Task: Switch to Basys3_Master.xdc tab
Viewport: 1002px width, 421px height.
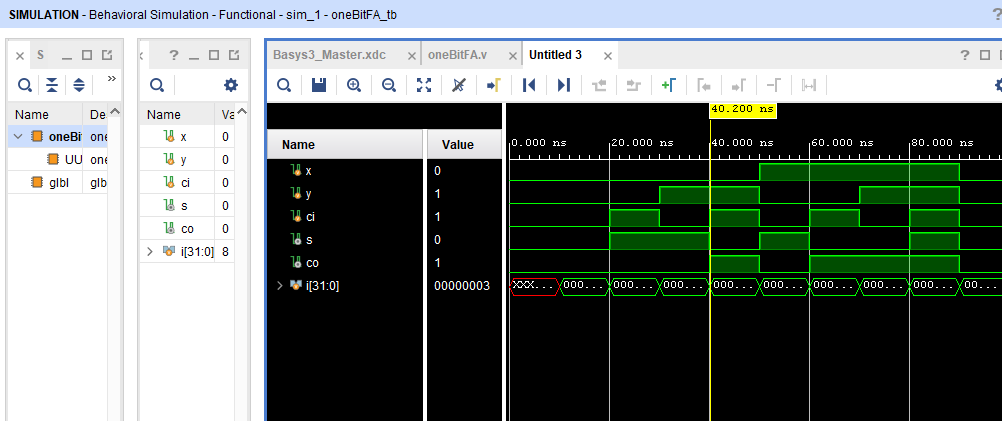Action: 329,55
